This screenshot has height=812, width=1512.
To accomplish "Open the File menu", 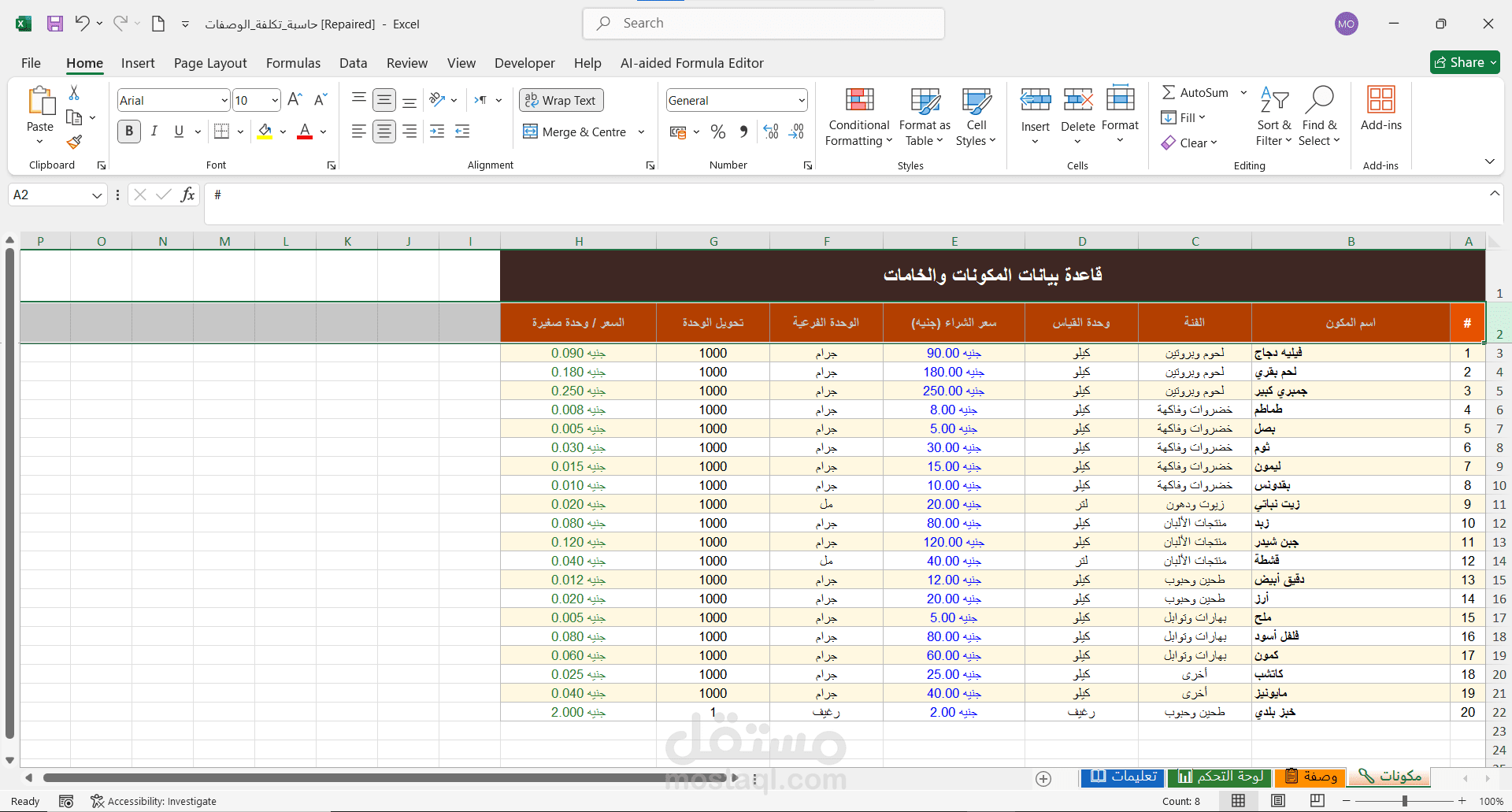I will [x=31, y=63].
